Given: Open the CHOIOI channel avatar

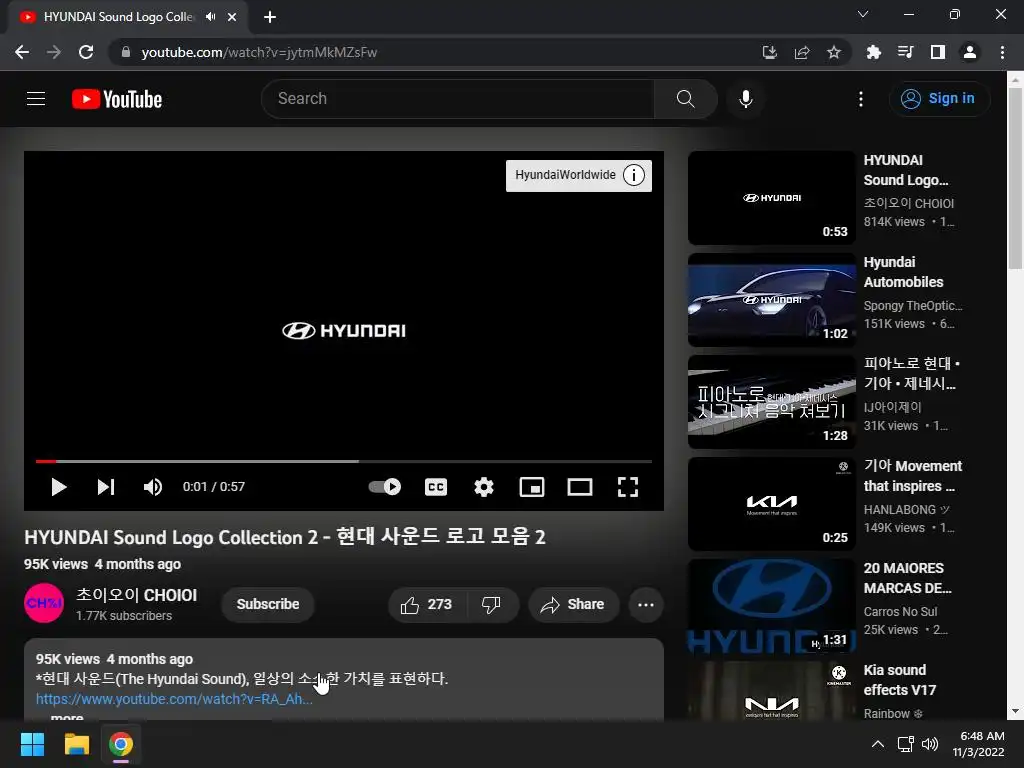Looking at the screenshot, I should click(x=44, y=603).
